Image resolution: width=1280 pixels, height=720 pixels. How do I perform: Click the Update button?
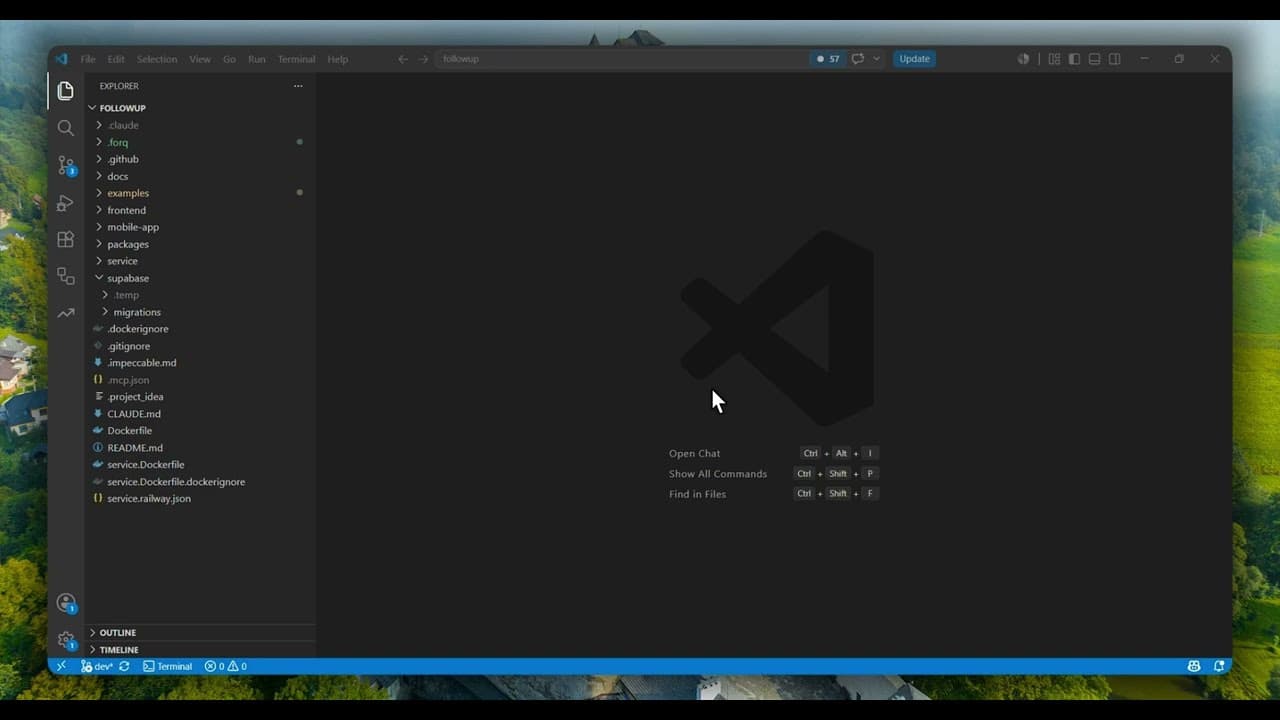[x=914, y=59]
